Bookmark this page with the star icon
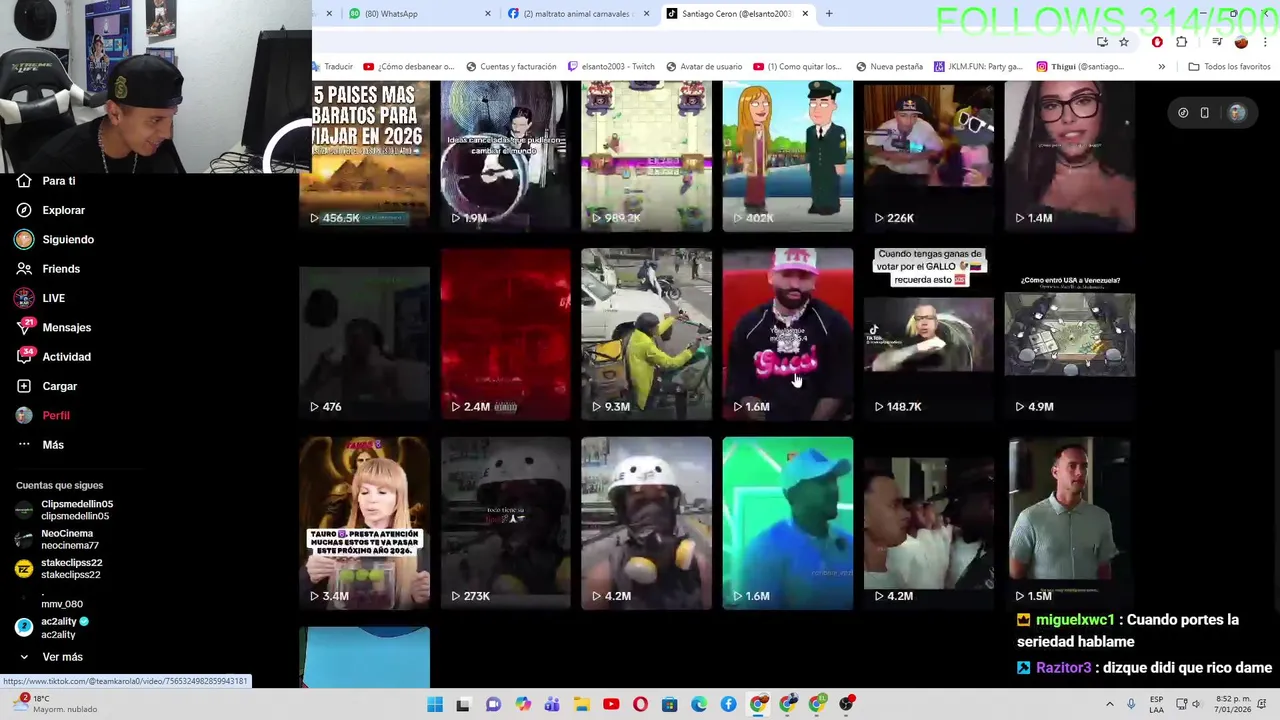The image size is (1280, 720). pyautogui.click(x=1124, y=42)
